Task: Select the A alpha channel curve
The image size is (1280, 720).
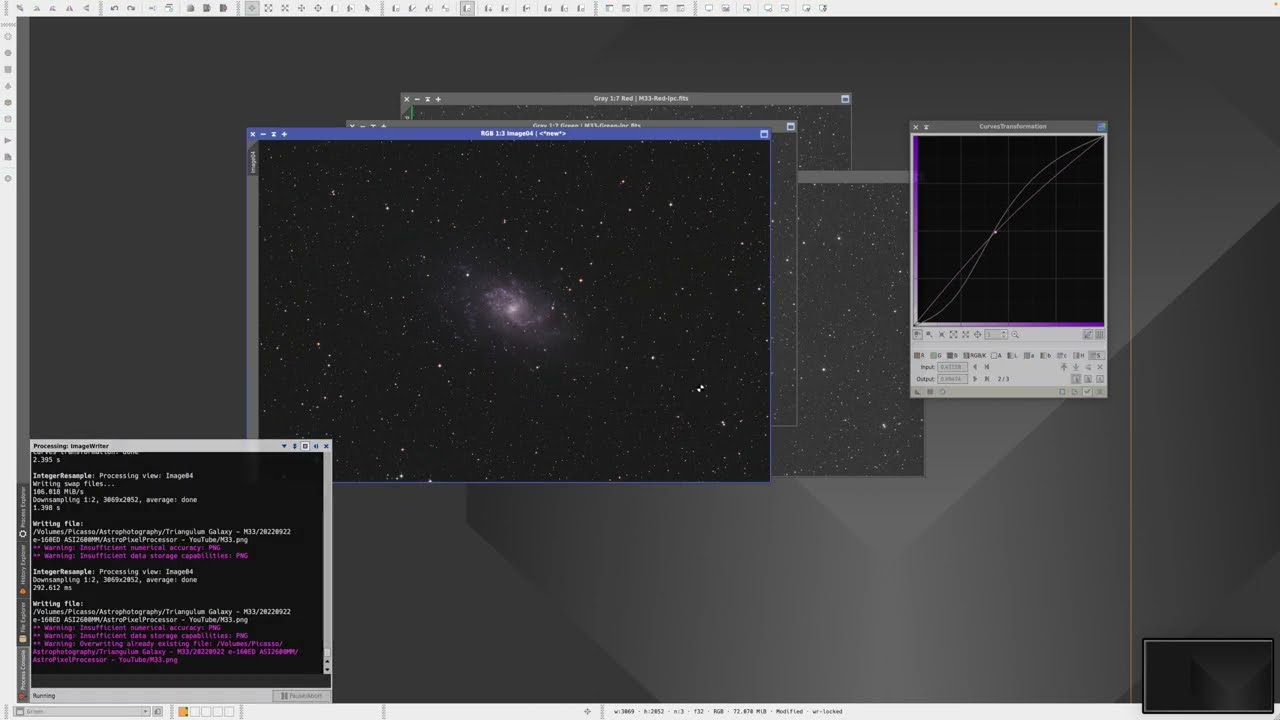Action: point(996,355)
